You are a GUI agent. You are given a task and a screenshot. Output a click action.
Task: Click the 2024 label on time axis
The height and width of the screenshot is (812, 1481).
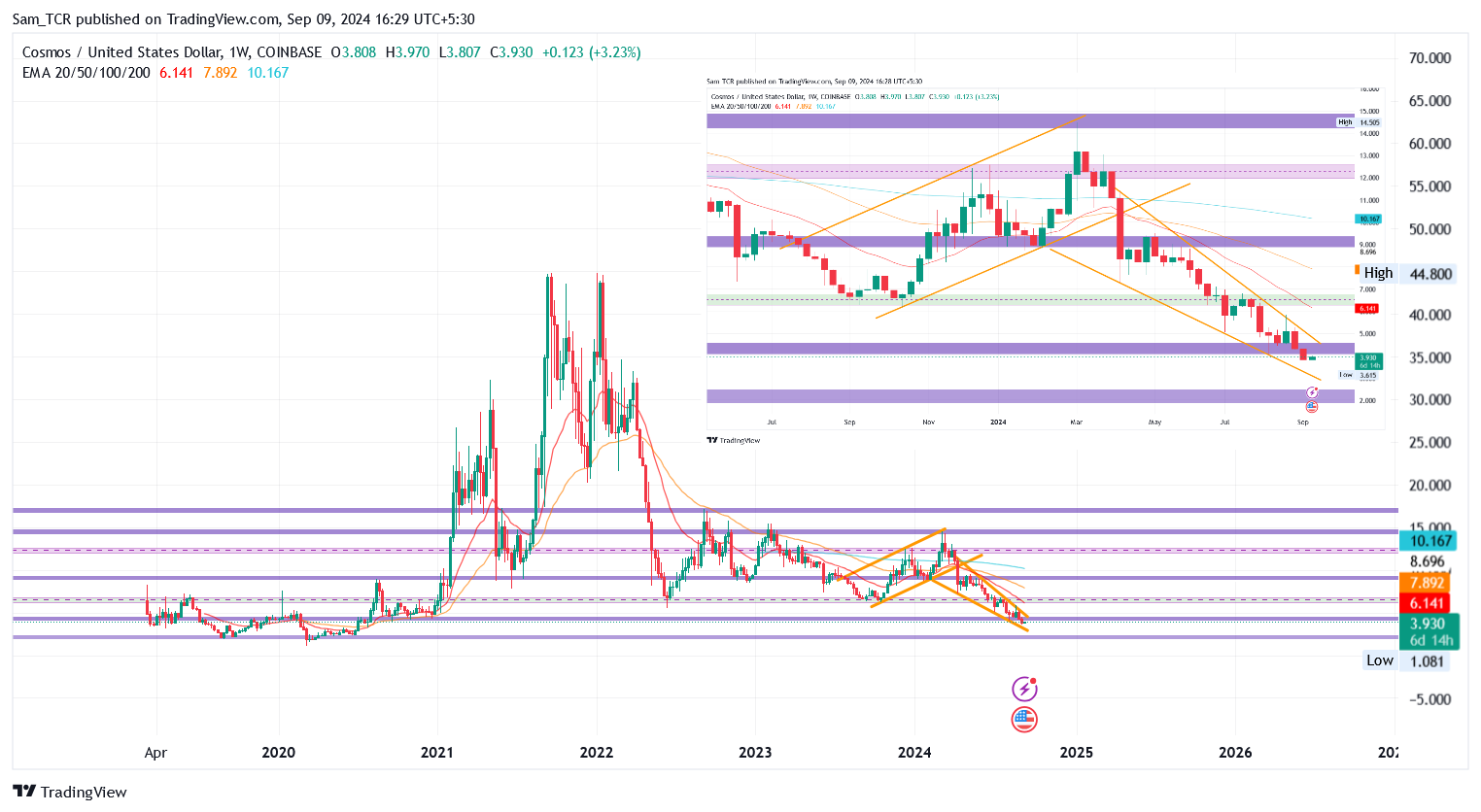(x=914, y=753)
